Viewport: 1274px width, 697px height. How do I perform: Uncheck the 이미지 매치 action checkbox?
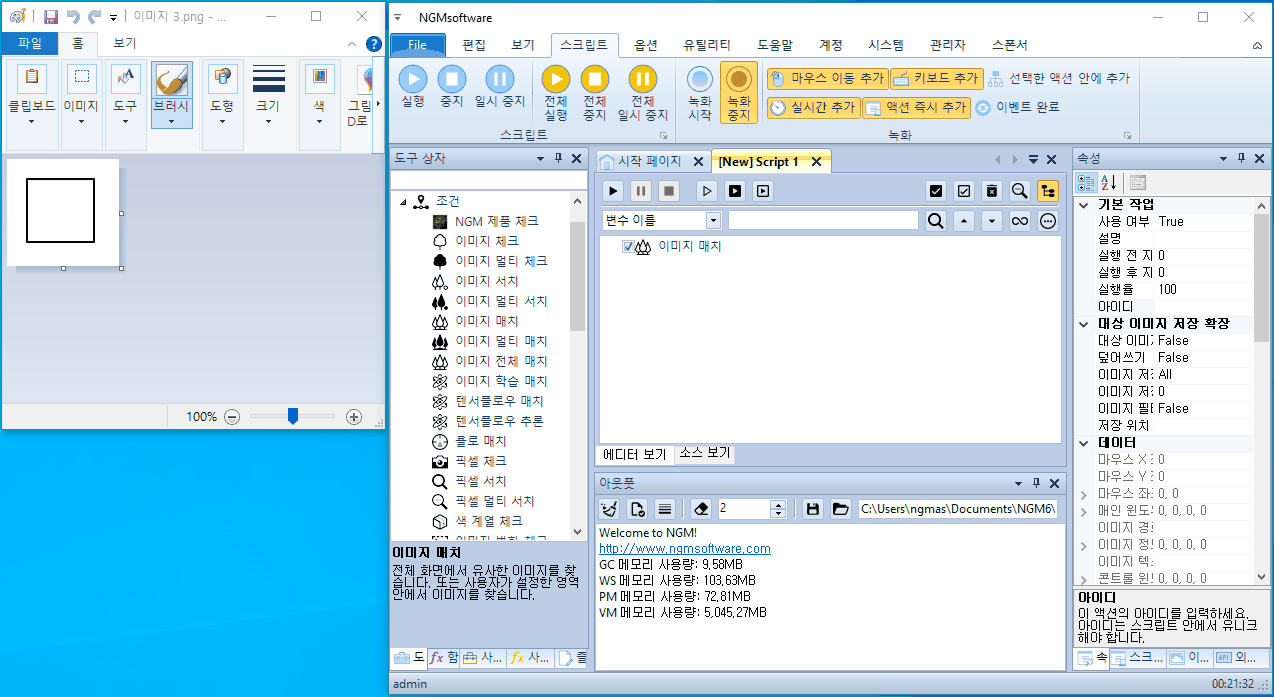[x=628, y=247]
